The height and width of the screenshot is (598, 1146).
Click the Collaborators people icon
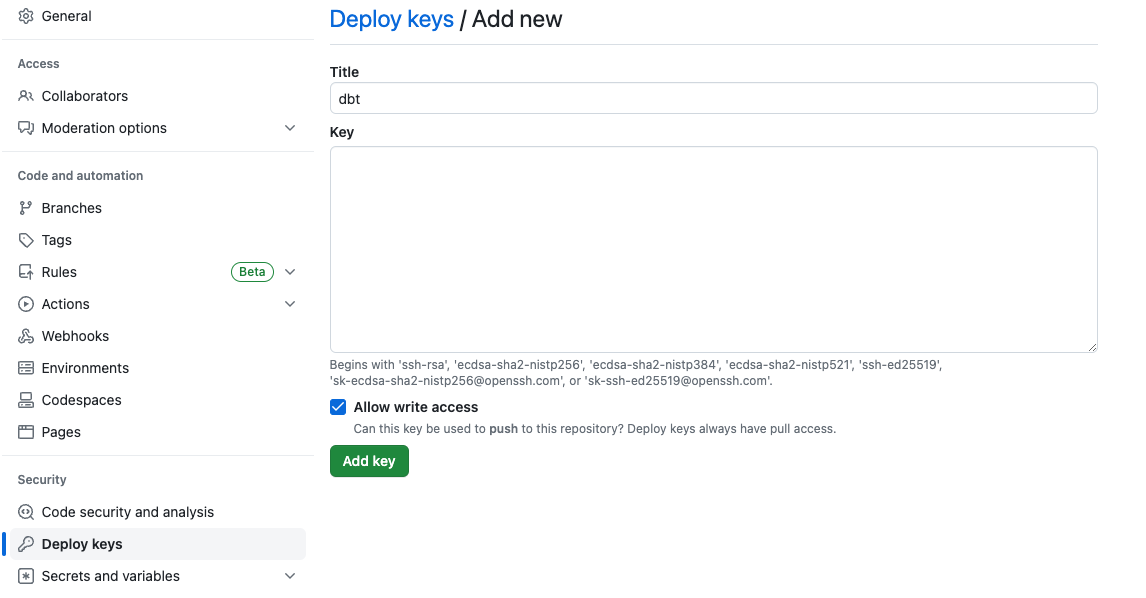26,96
